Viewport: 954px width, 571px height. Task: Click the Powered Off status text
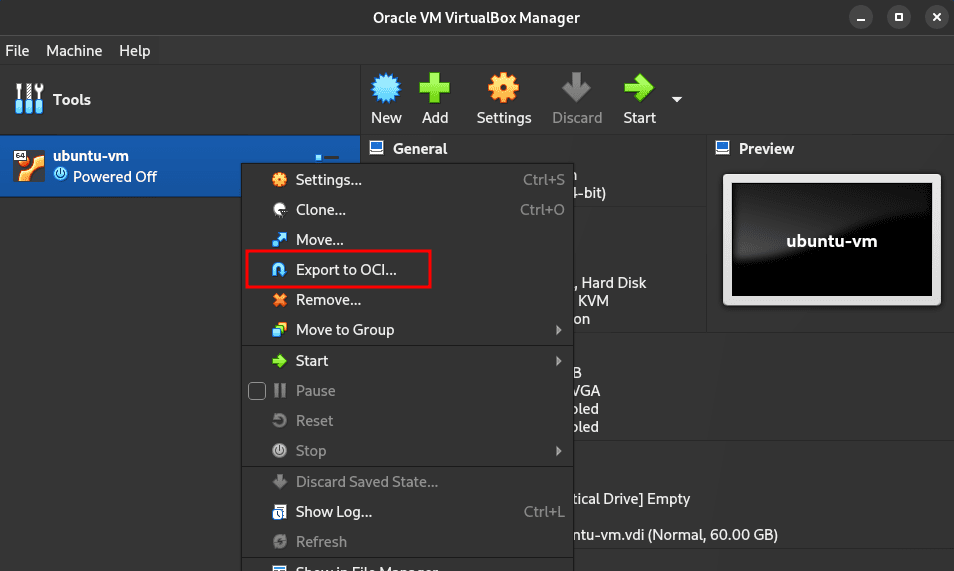pos(115,177)
